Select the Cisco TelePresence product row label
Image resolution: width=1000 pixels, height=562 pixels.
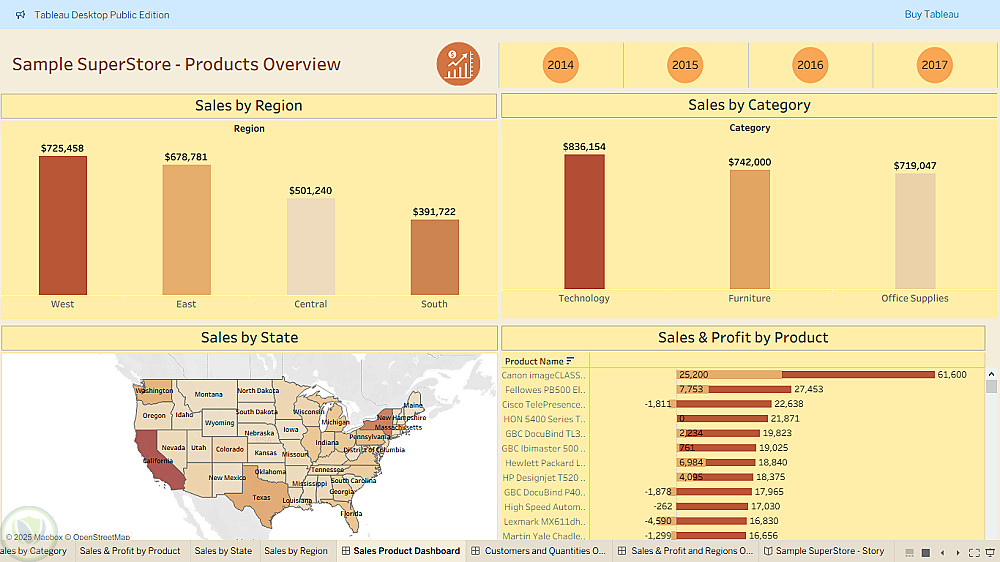543,404
